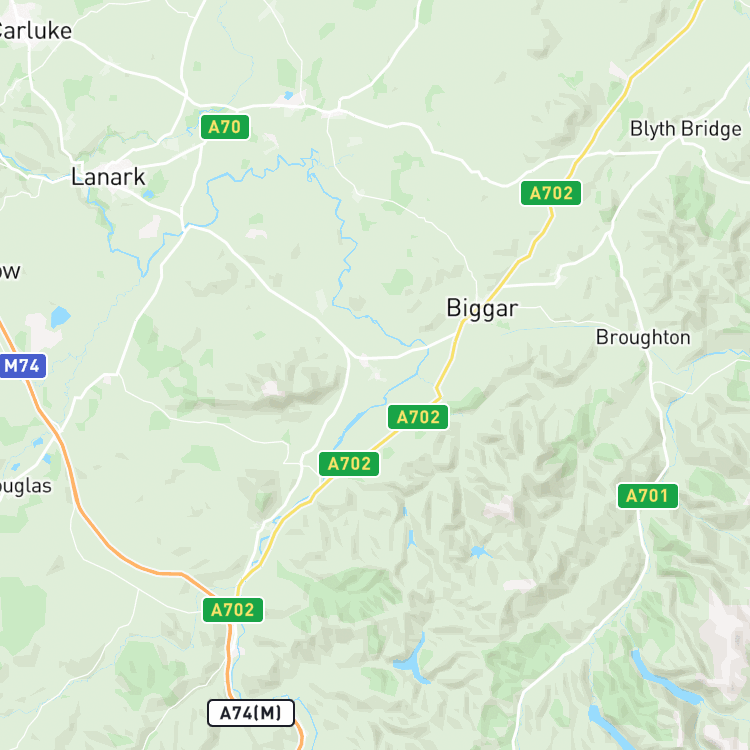
Task: Click the A702 shield southwest of Biggar
Action: (349, 464)
